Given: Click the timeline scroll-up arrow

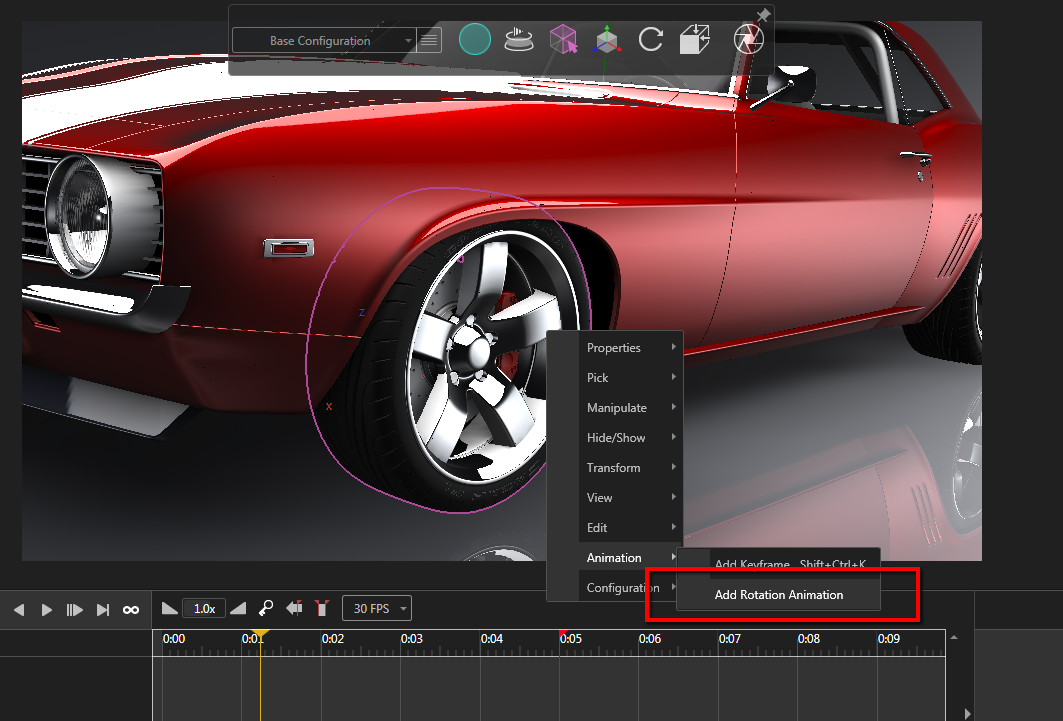Looking at the screenshot, I should click(954, 638).
